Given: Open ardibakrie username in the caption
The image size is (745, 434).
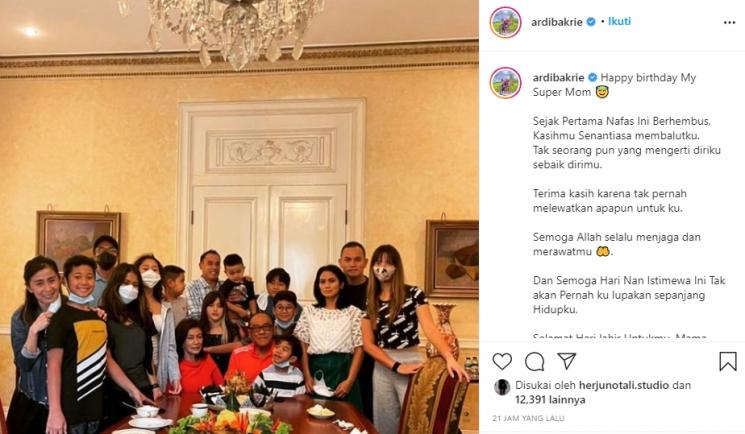Looking at the screenshot, I should pyautogui.click(x=558, y=77).
